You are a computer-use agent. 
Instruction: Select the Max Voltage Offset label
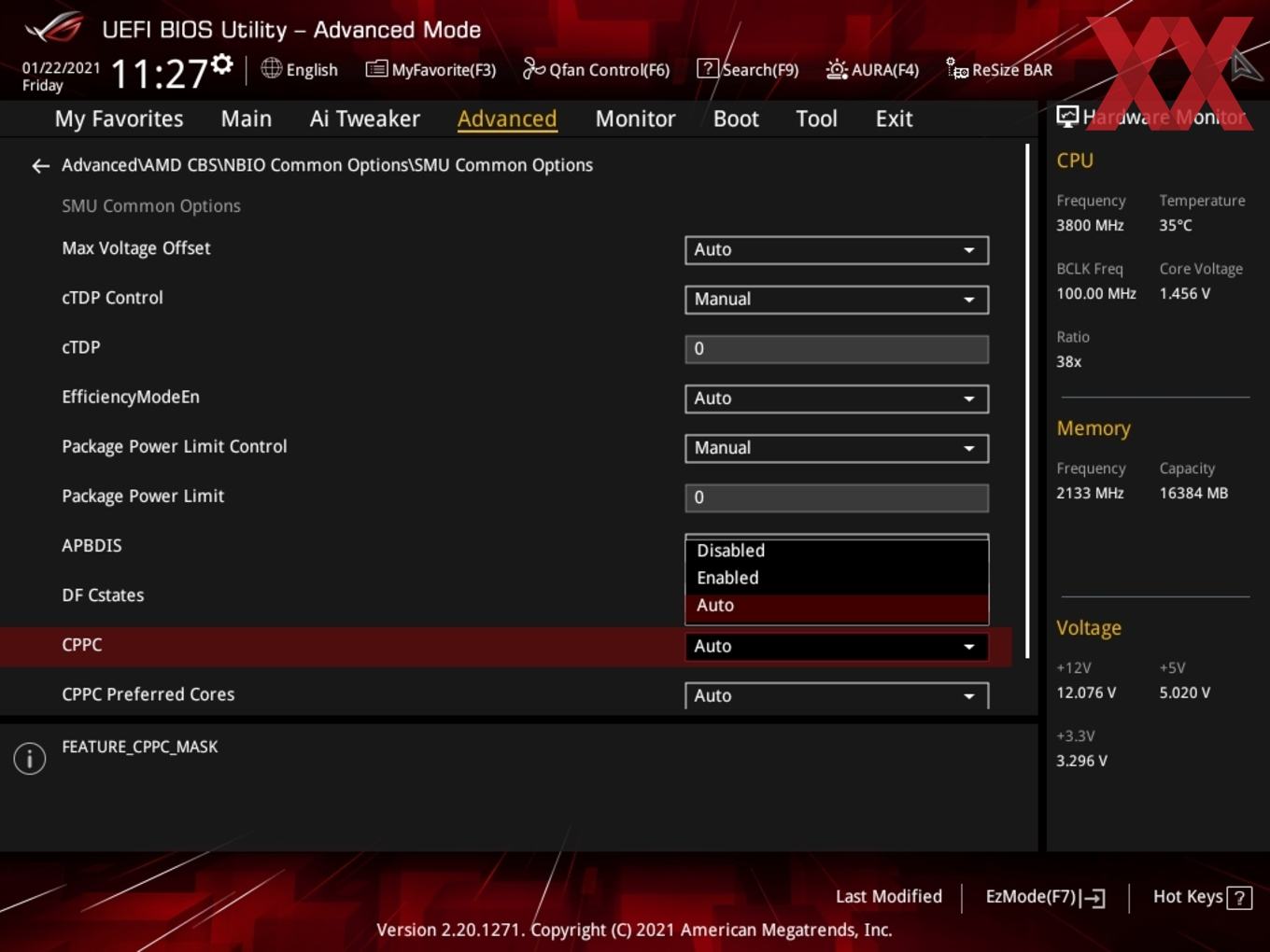136,248
